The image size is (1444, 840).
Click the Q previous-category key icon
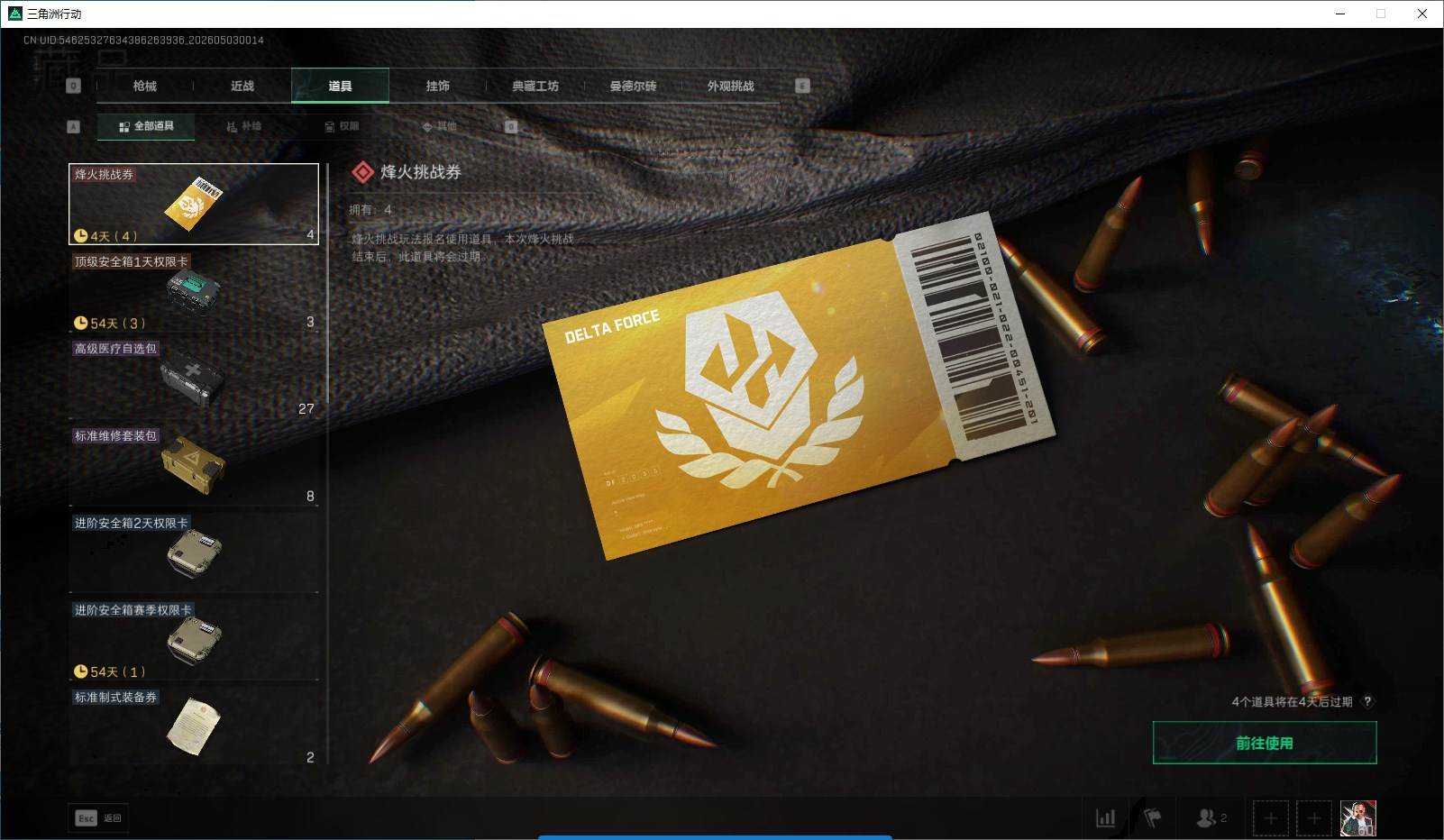[74, 86]
